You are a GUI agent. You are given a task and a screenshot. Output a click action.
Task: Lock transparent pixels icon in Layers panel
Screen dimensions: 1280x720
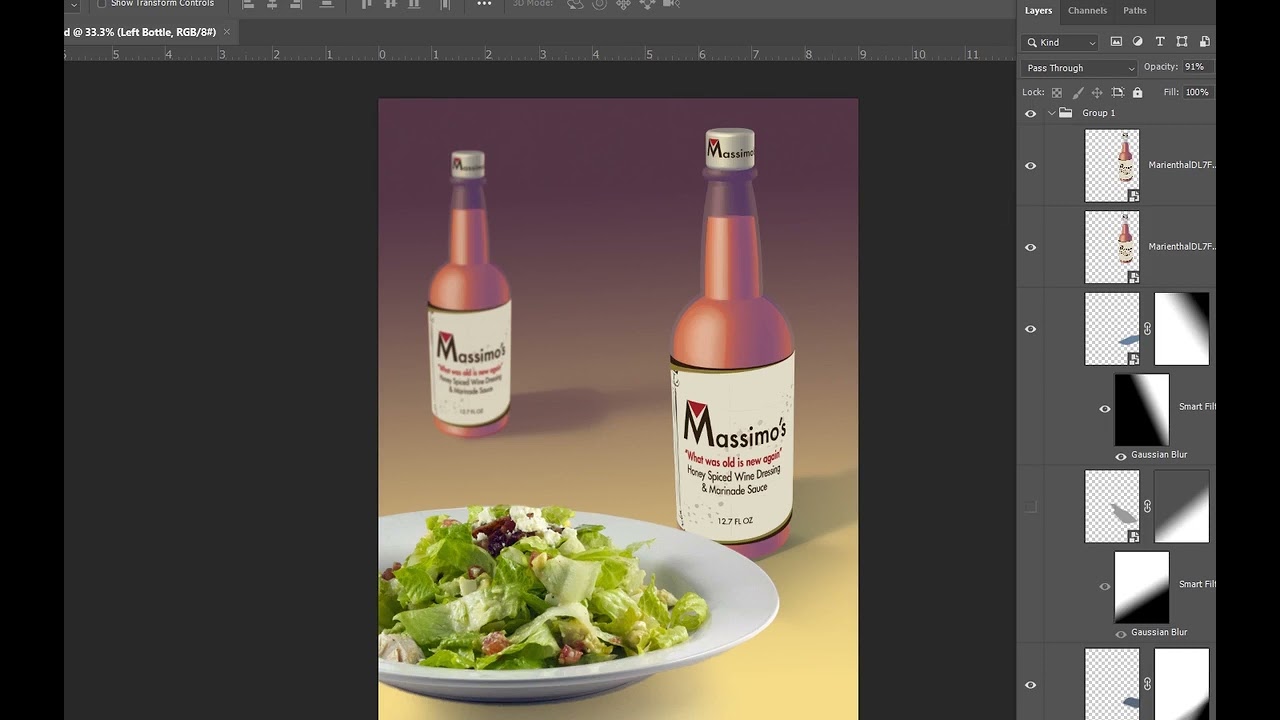tap(1057, 92)
